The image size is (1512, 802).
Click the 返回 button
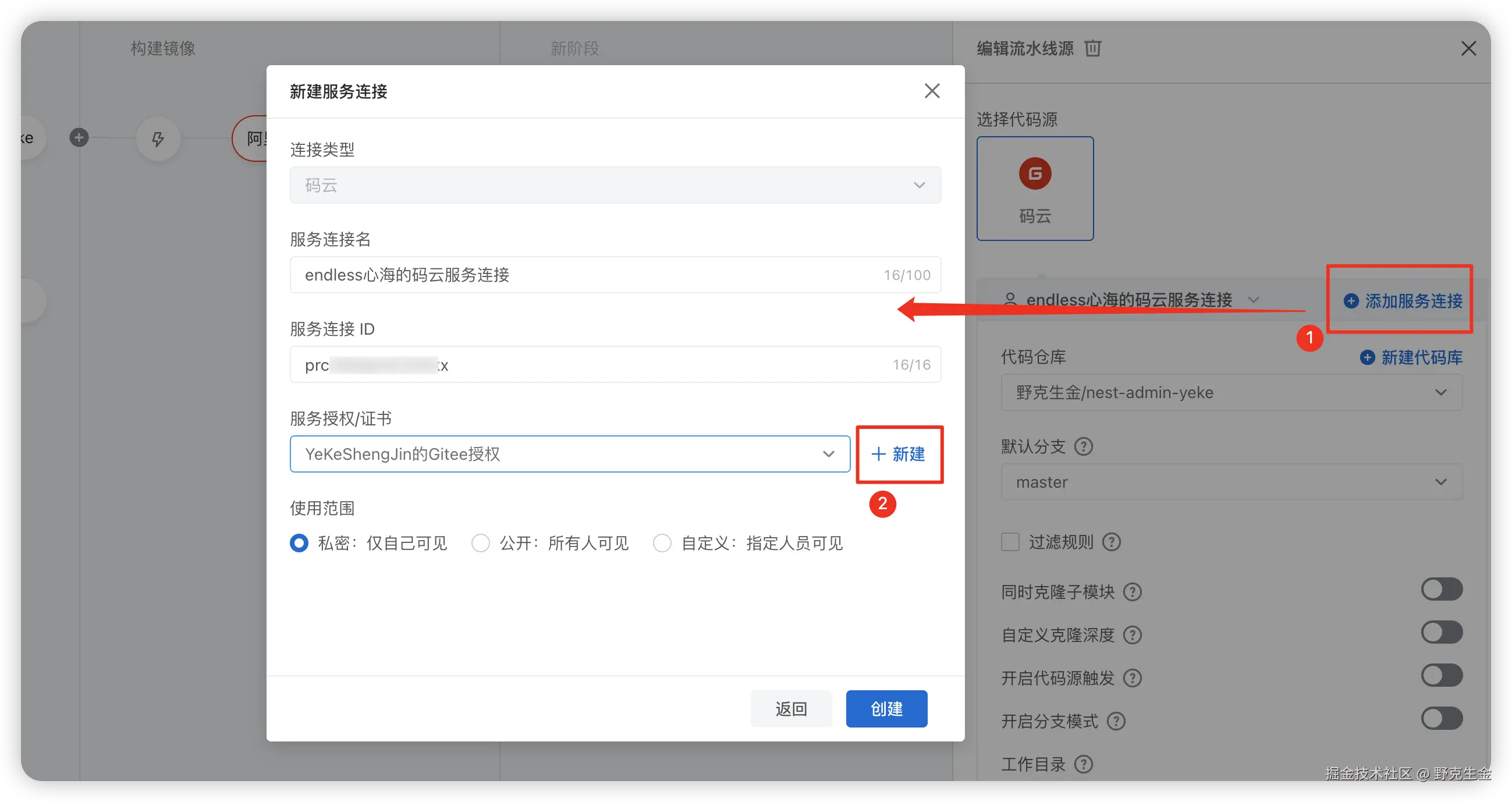coord(791,709)
